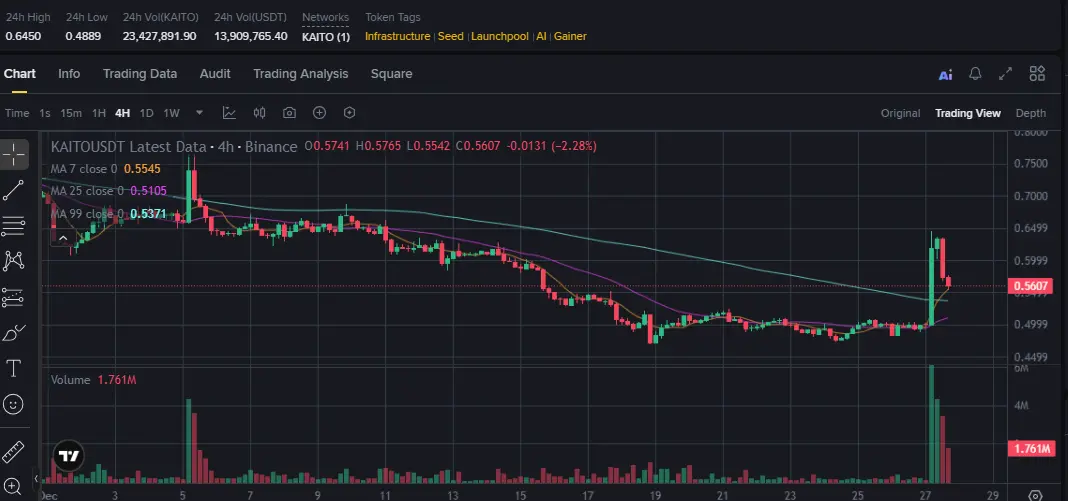Open the horizontal lines Fibonacci tool
Viewport: 1068px width, 501px height.
(14, 226)
